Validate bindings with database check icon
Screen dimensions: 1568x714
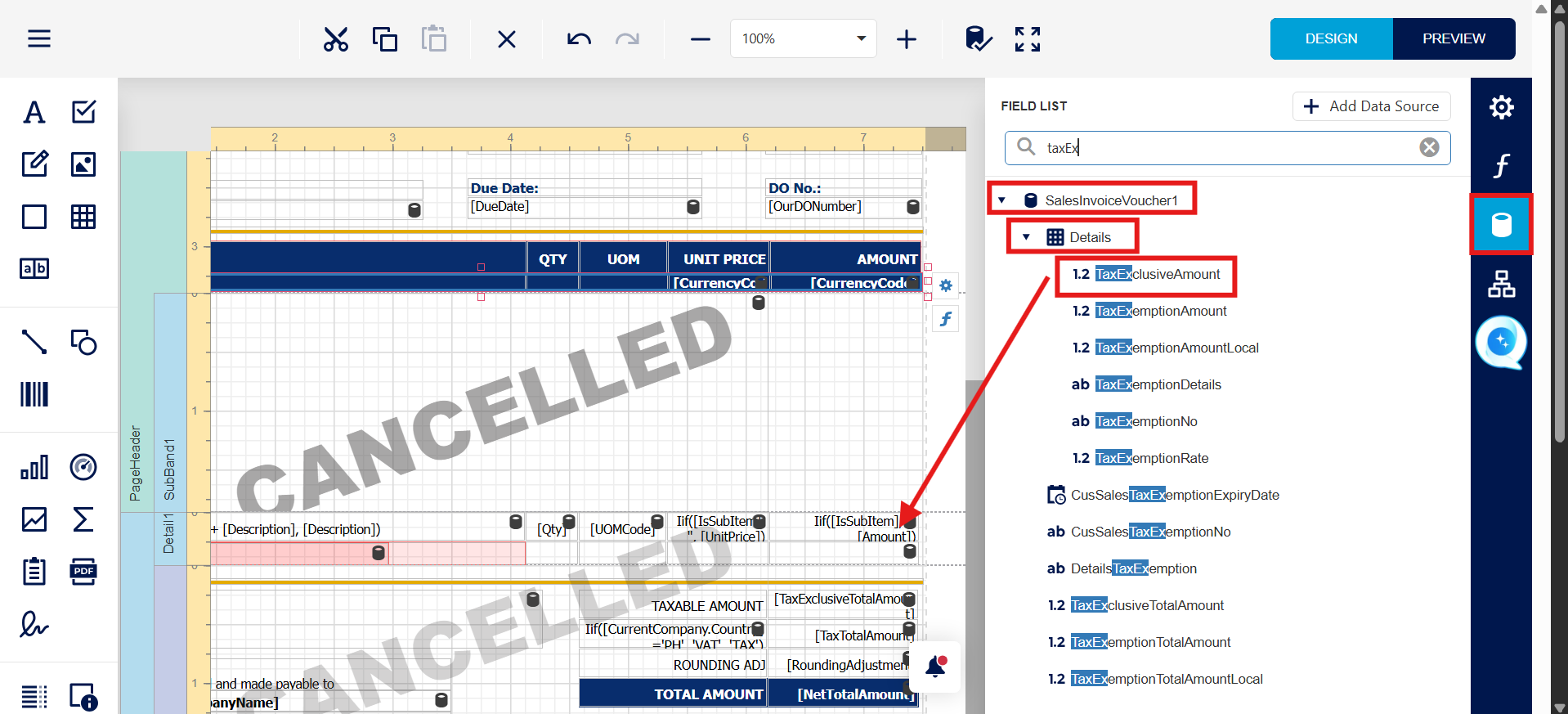tap(978, 38)
